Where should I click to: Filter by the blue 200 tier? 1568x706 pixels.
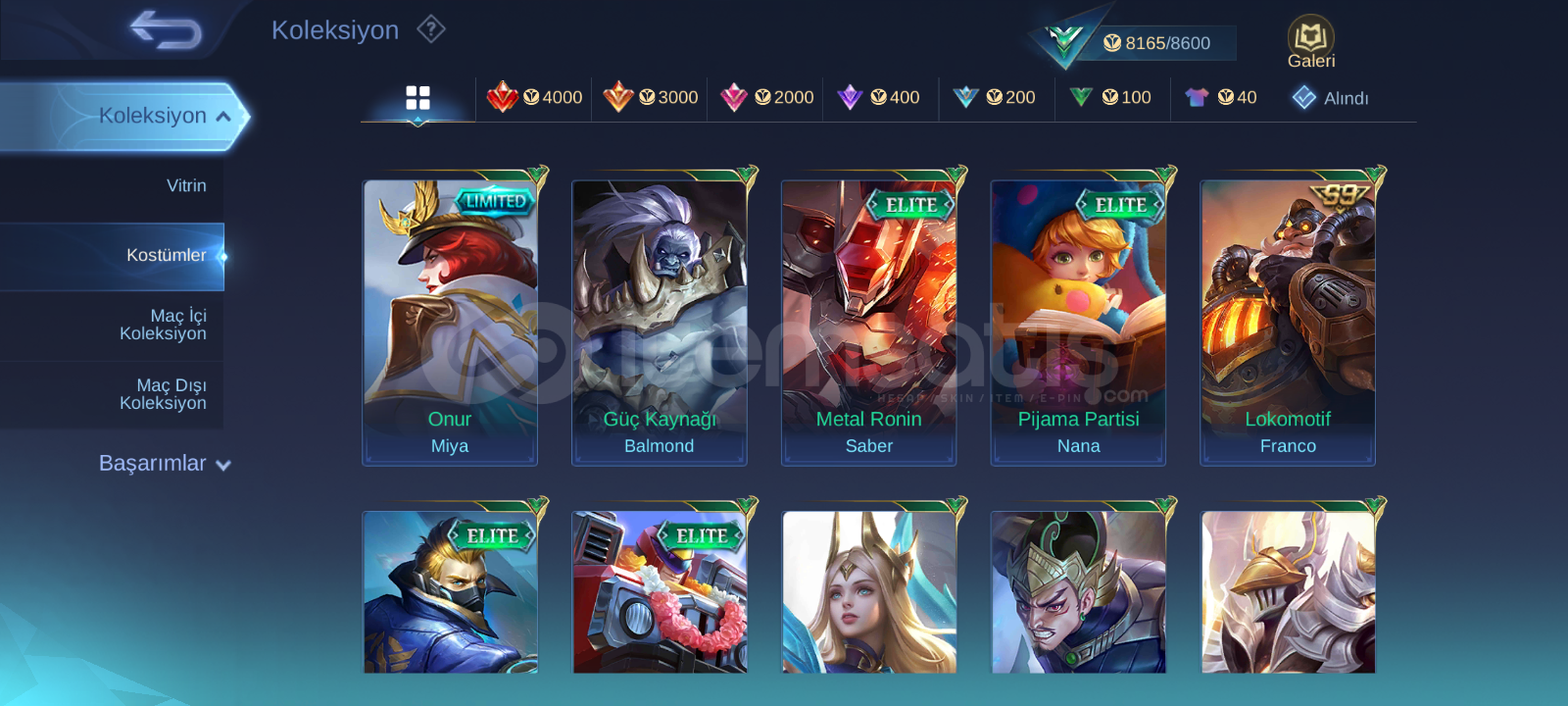(994, 97)
